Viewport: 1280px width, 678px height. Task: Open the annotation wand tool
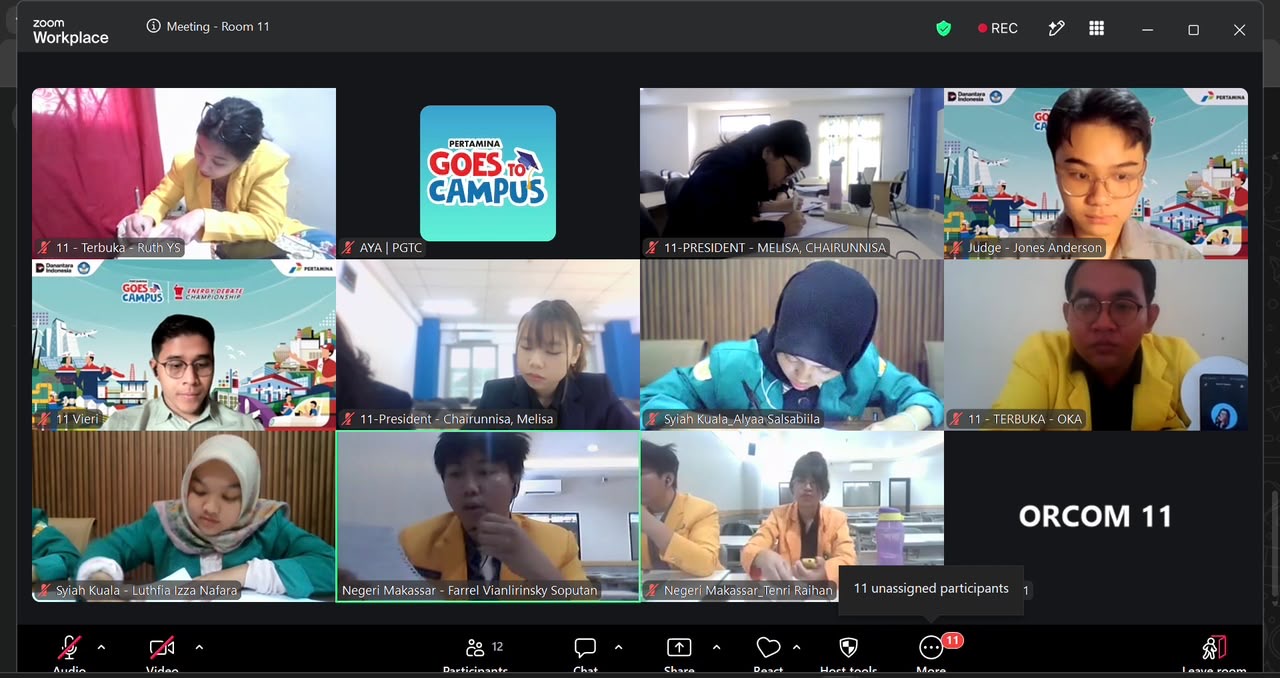pyautogui.click(x=1056, y=28)
